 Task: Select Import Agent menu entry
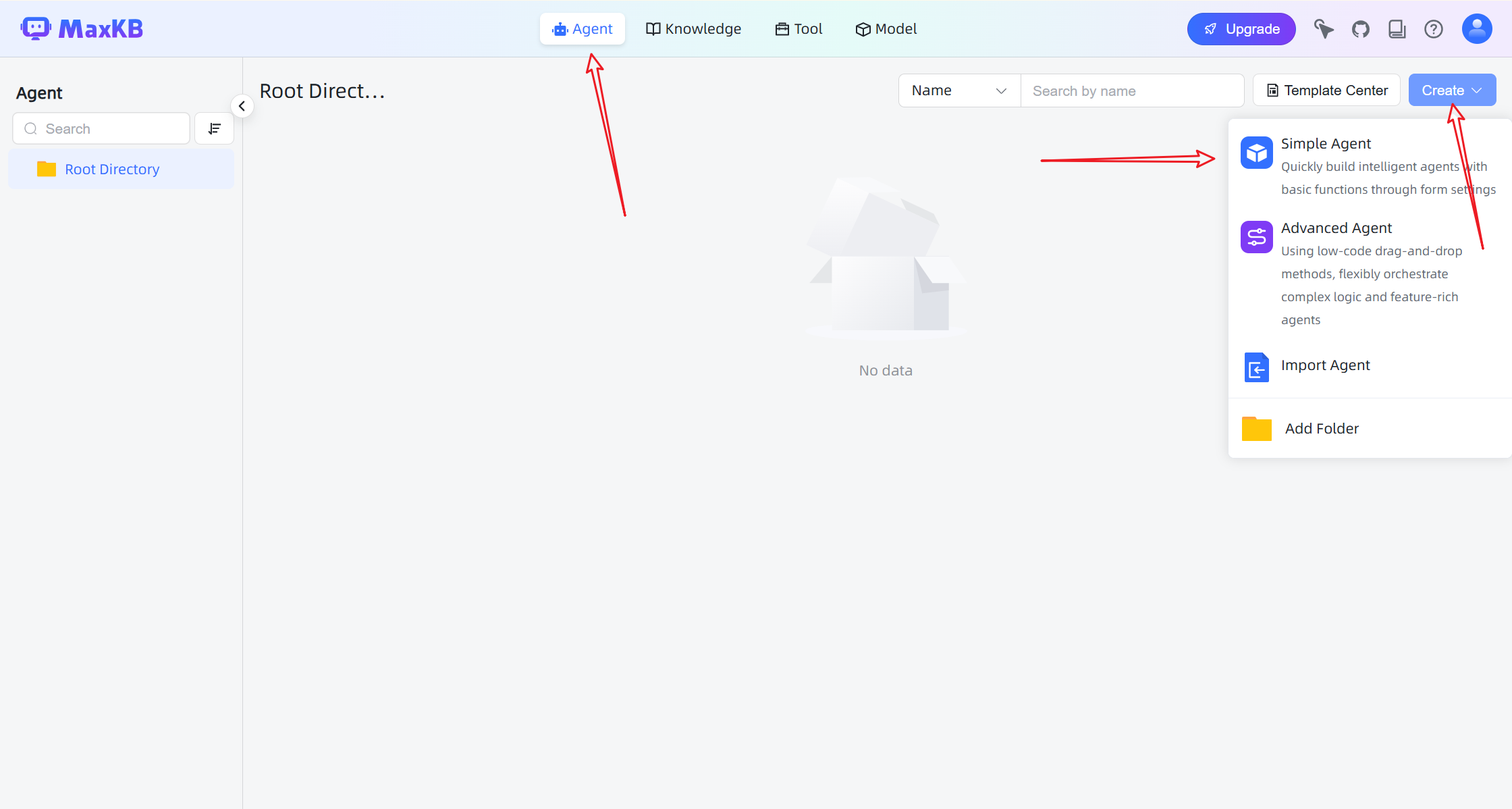[1325, 365]
